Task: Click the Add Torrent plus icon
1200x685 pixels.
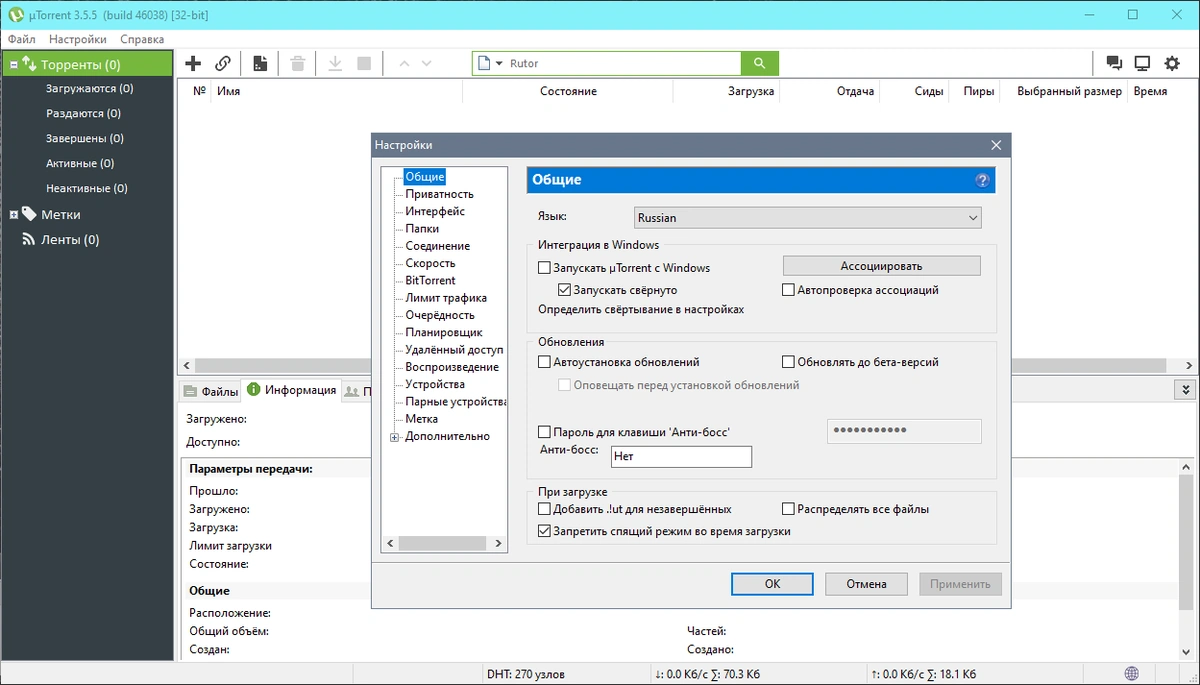Action: 193,63
